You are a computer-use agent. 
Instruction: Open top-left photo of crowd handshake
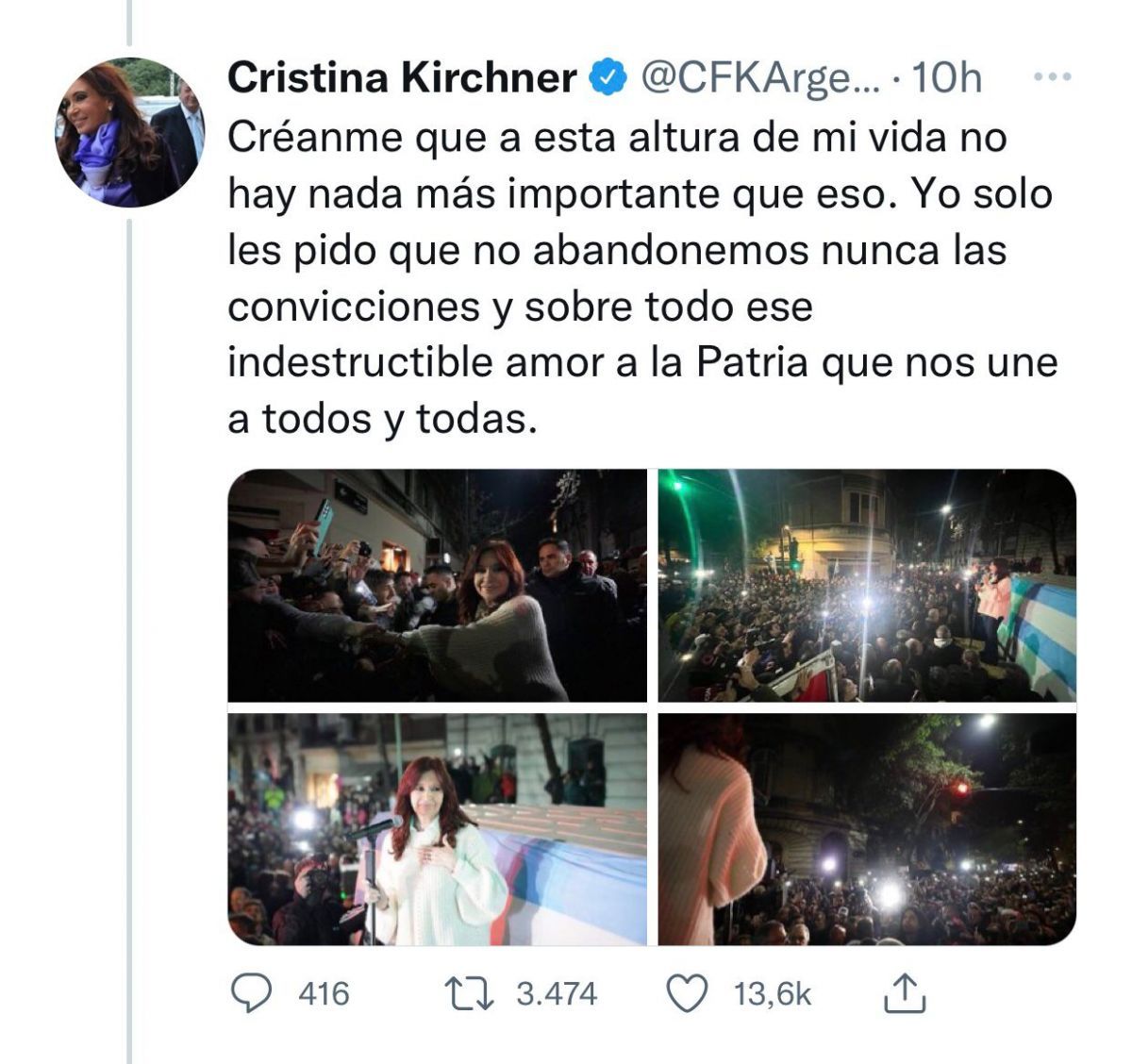click(x=438, y=585)
